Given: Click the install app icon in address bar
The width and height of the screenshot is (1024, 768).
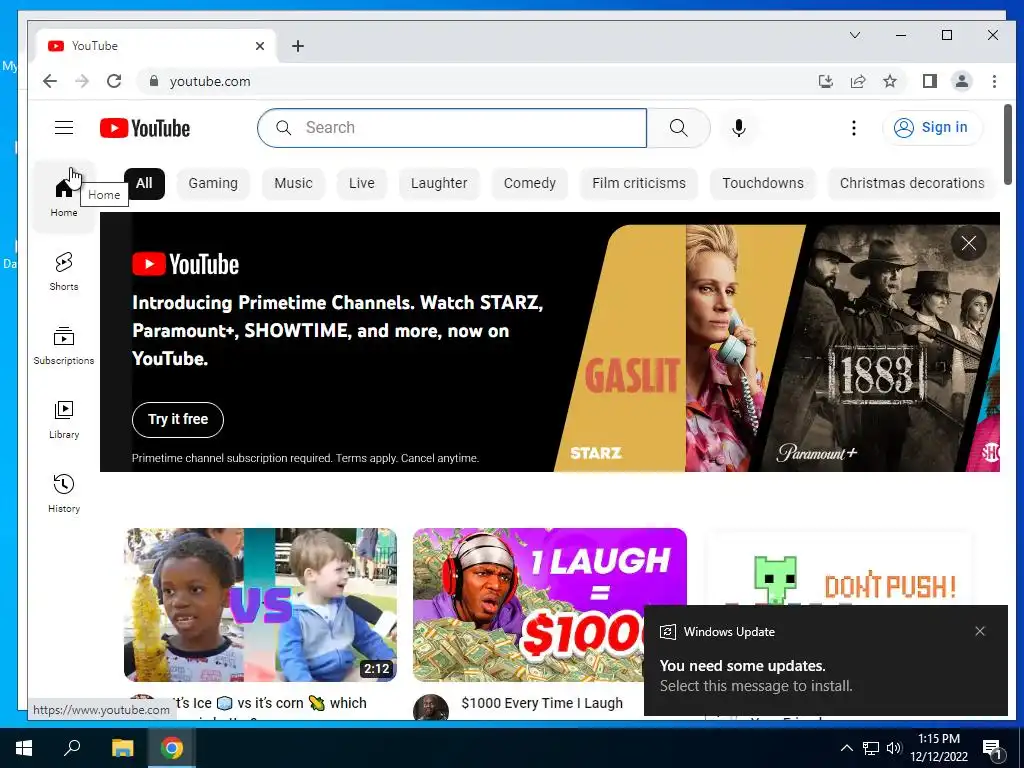Looking at the screenshot, I should point(825,81).
